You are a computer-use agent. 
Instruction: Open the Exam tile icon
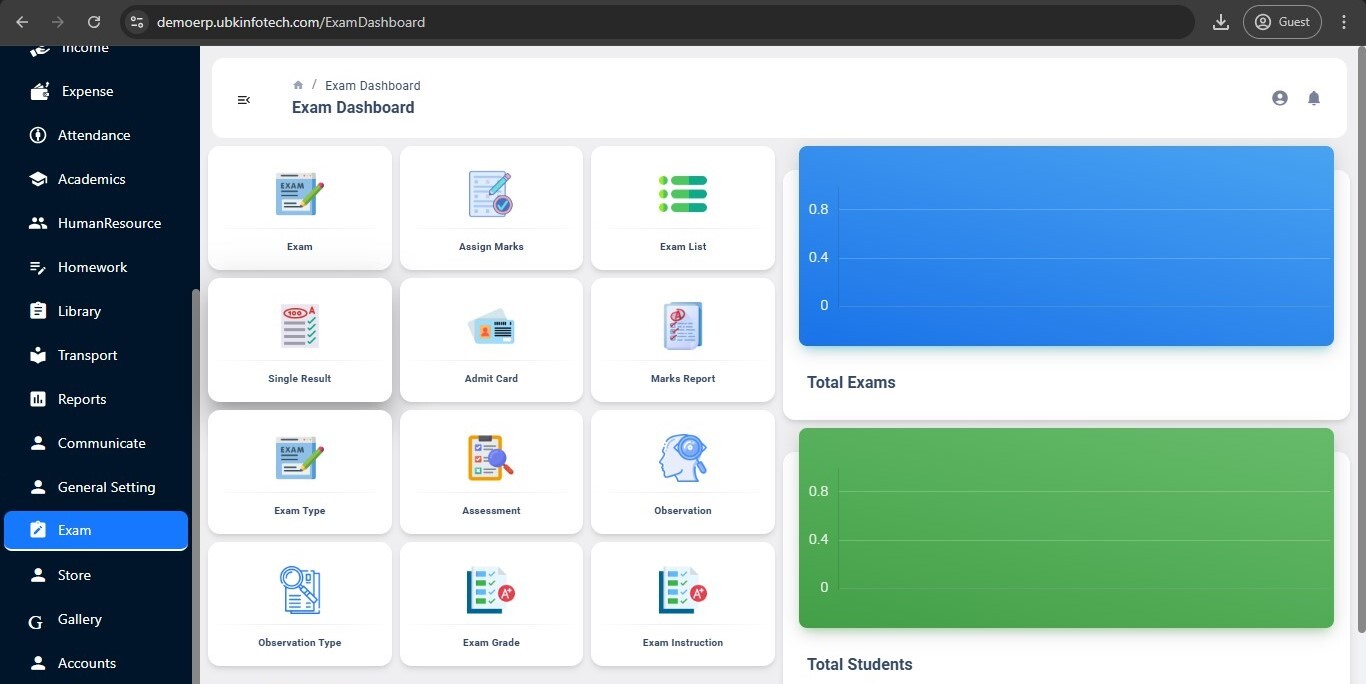tap(299, 194)
